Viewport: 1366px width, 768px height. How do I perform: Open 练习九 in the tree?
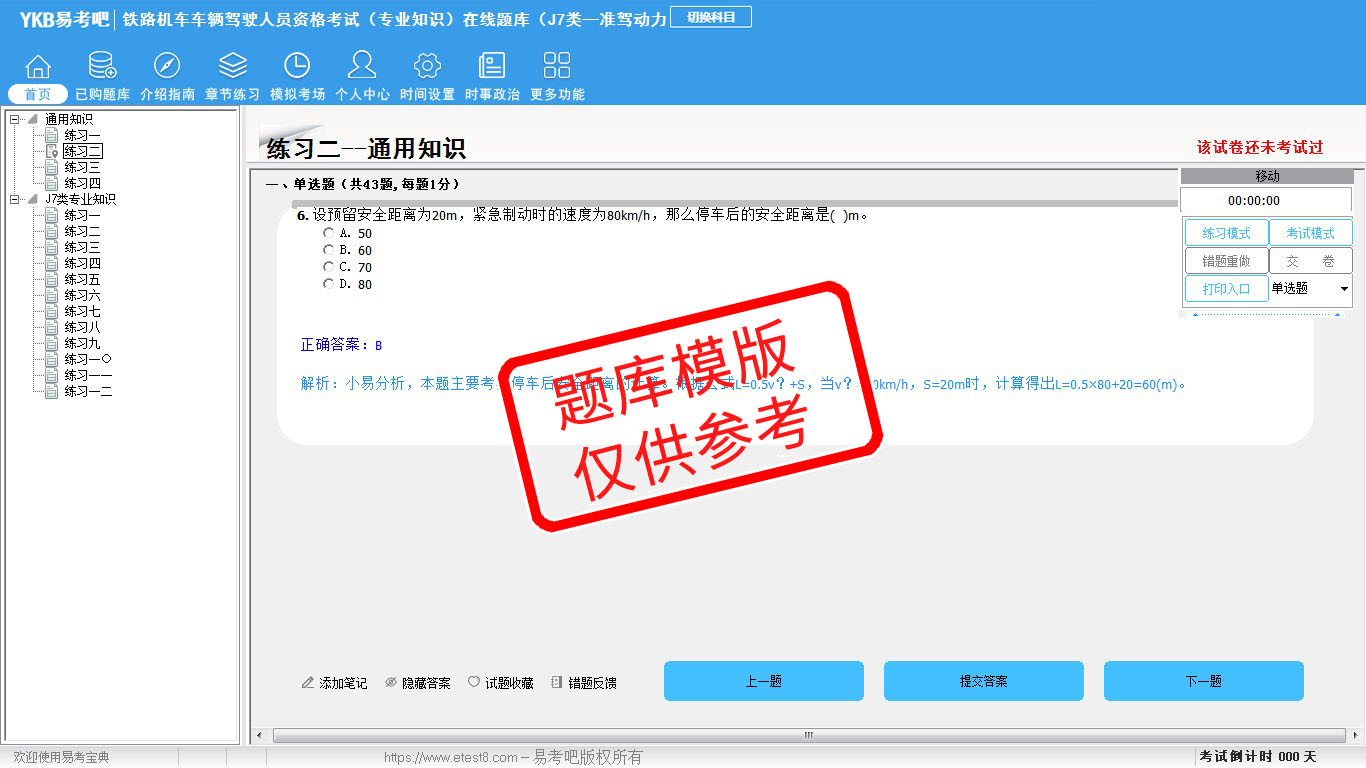[82, 343]
